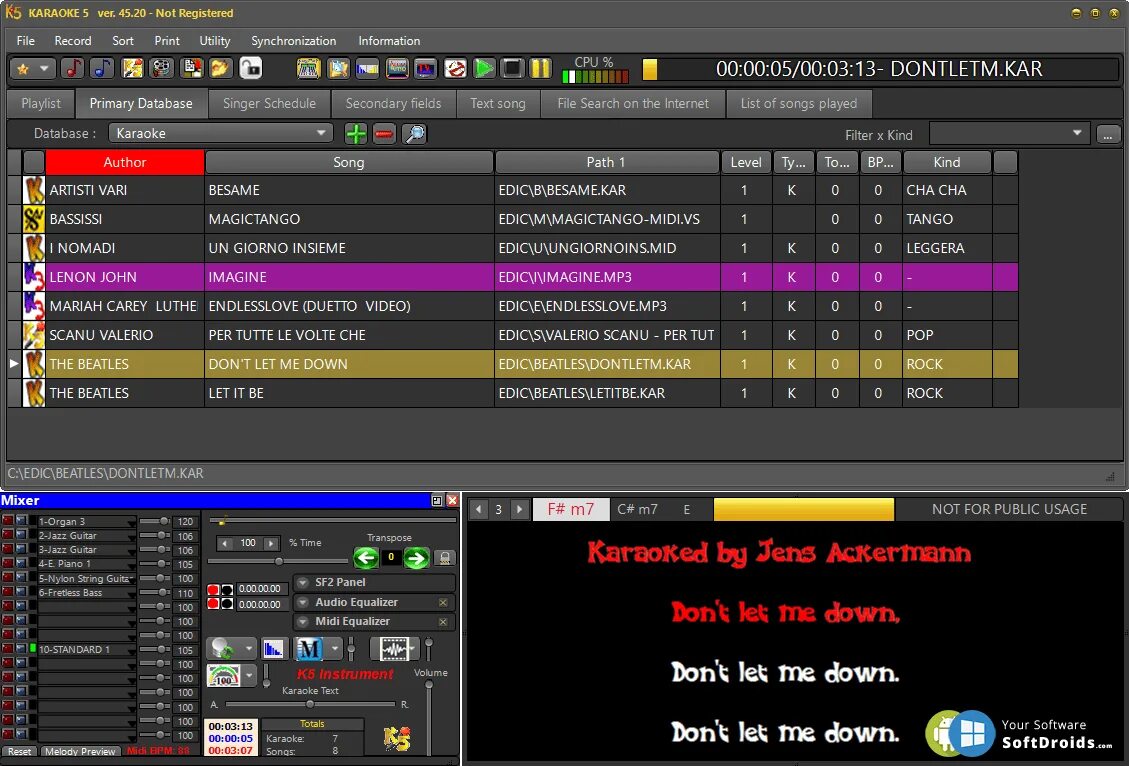The width and height of the screenshot is (1129, 766).
Task: Toggle blue solo button for 2-Jazz Guitar
Action: (21, 535)
